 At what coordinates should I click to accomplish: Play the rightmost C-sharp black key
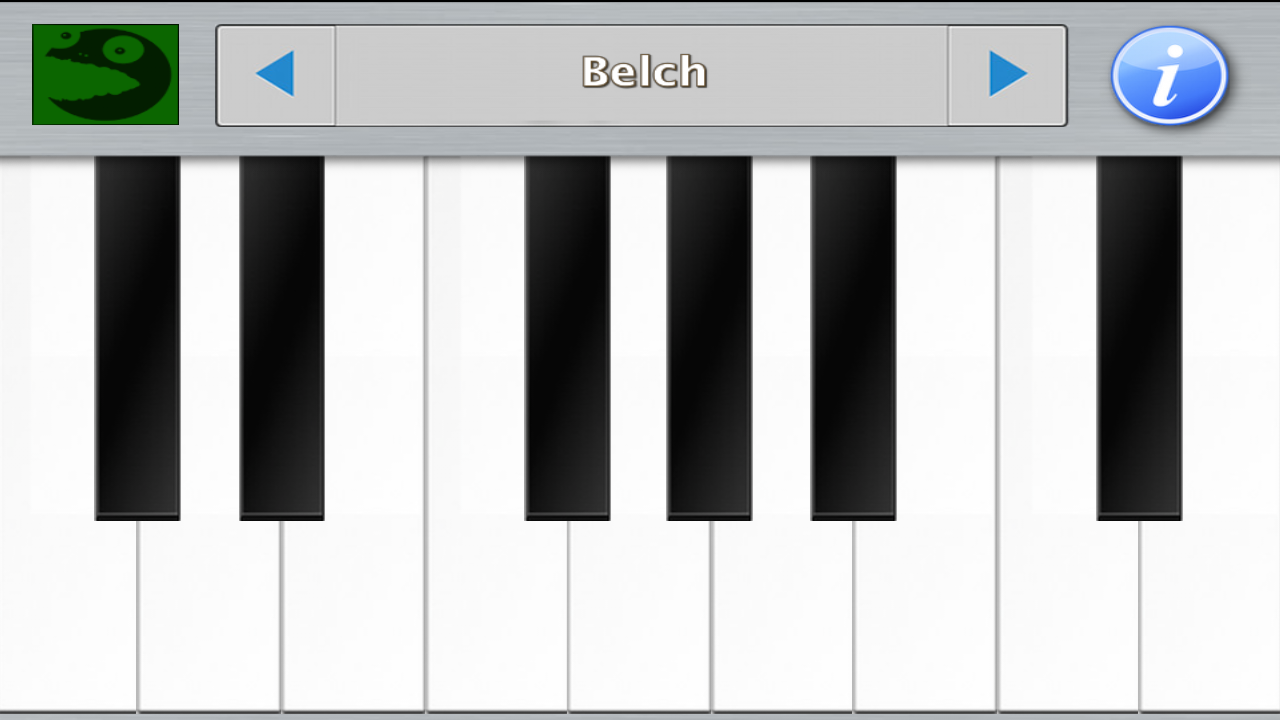1139,340
